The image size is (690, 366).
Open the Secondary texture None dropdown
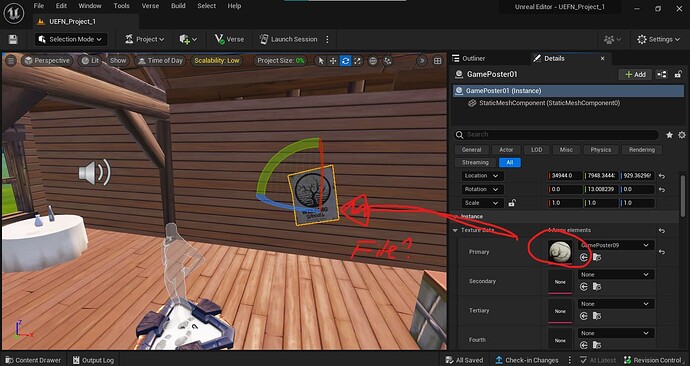pyautogui.click(x=616, y=275)
